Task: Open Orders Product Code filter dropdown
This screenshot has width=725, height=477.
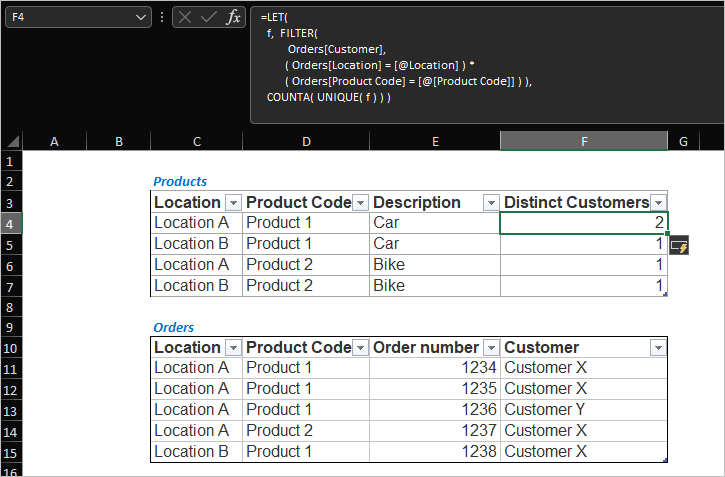Action: 360,348
